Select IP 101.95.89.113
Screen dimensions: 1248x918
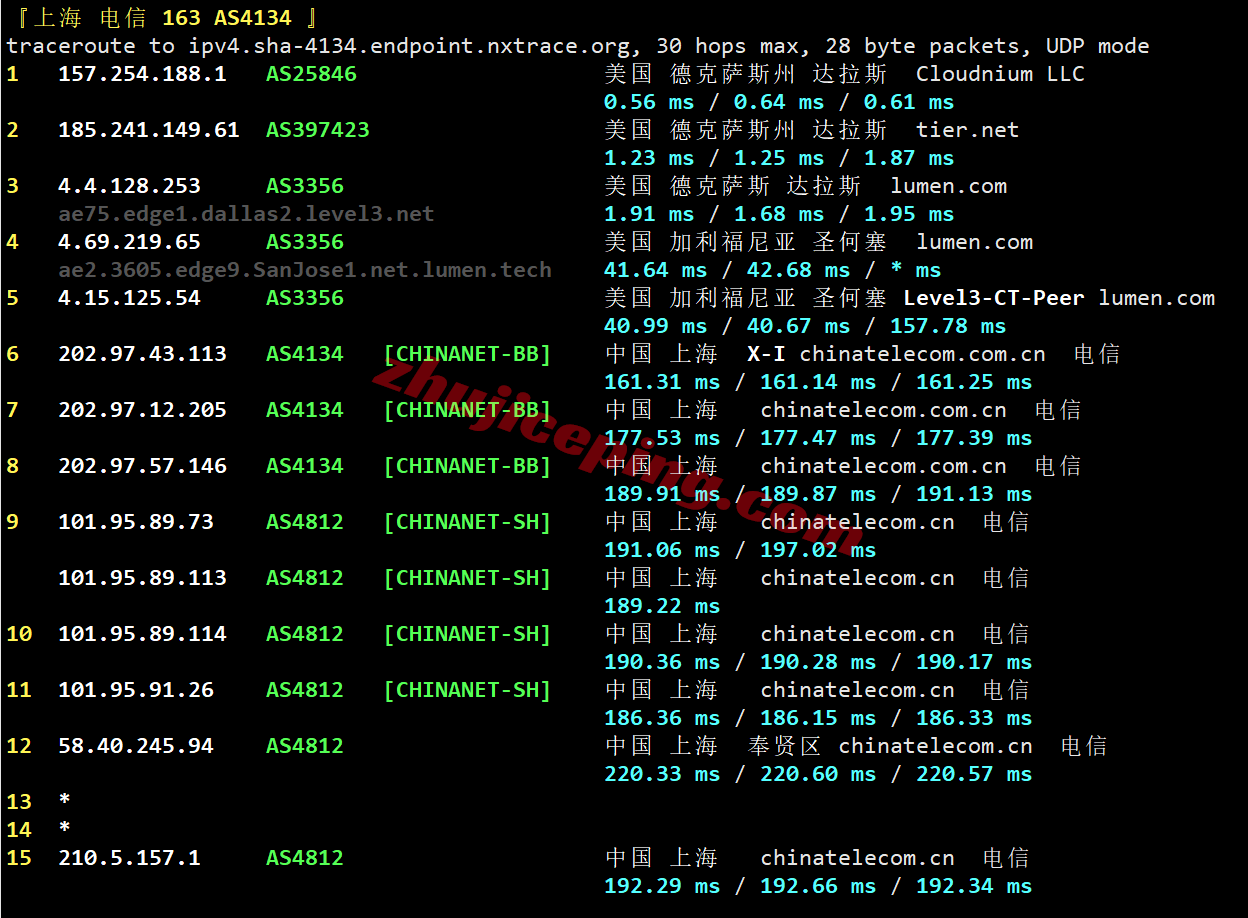142,578
